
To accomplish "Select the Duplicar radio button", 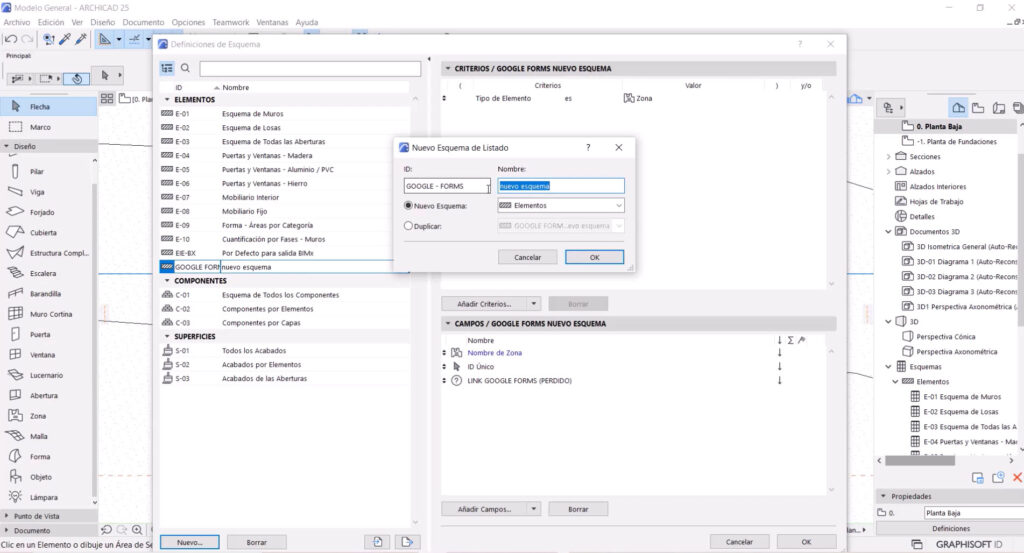I will click(408, 226).
